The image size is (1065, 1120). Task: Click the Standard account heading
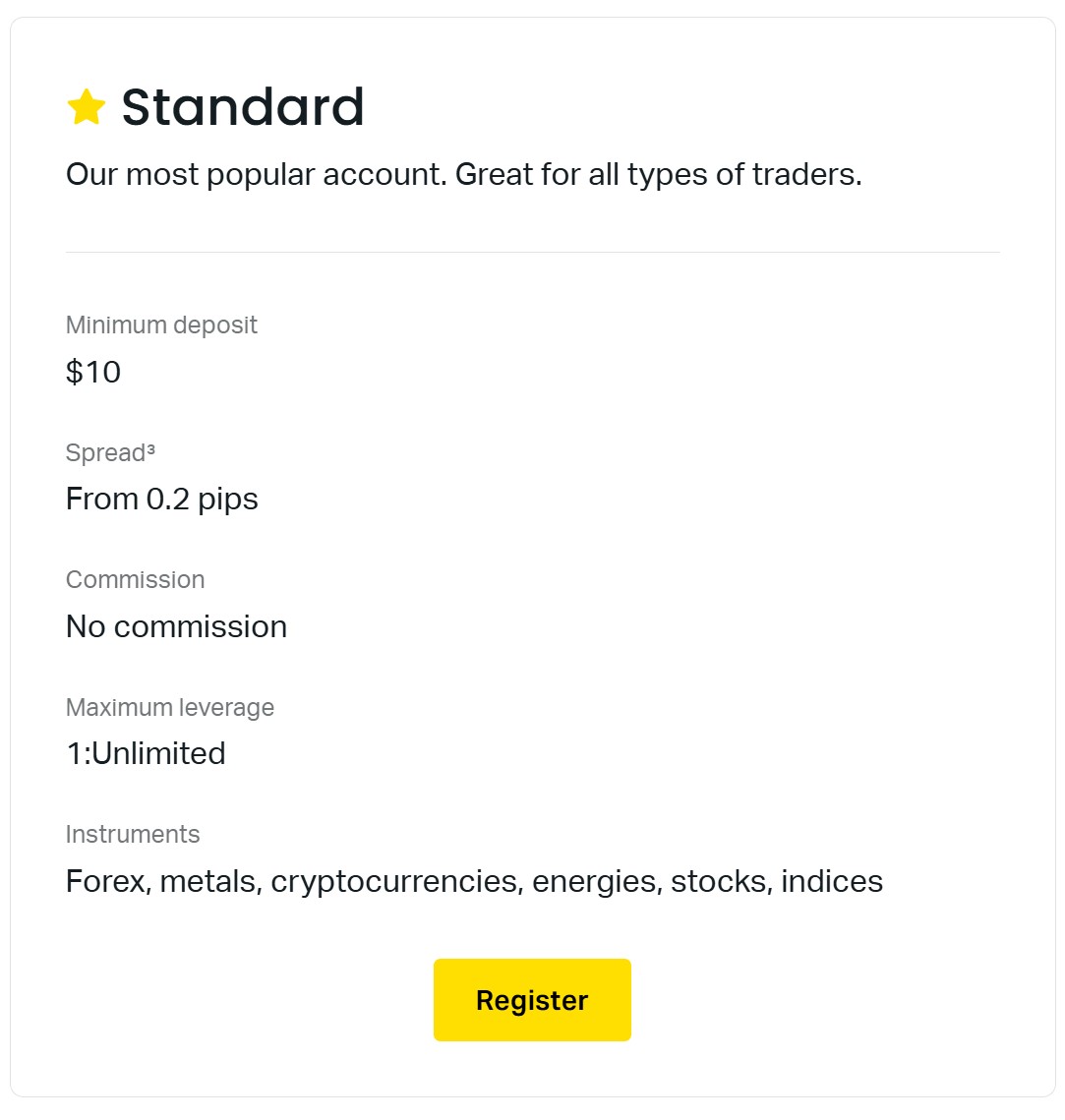(x=242, y=107)
